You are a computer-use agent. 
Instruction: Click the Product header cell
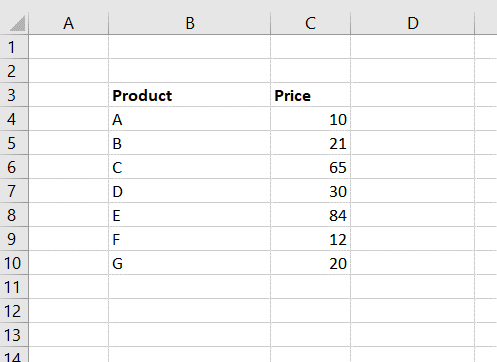pos(190,95)
